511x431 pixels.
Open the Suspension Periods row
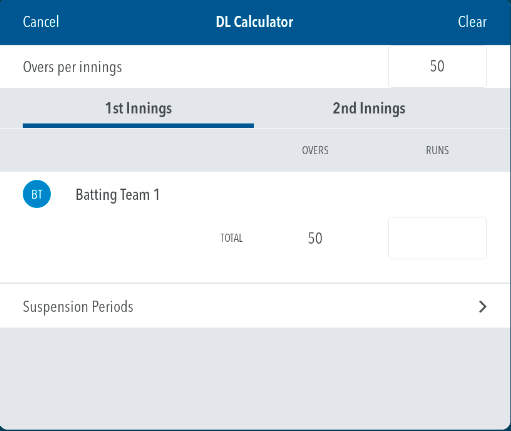255,306
